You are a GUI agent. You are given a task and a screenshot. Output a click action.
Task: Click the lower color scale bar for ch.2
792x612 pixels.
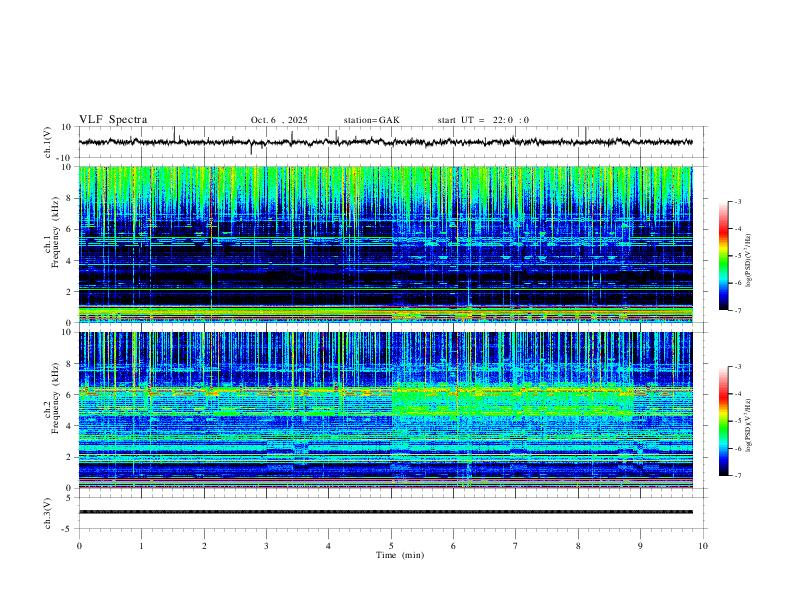tap(723, 421)
